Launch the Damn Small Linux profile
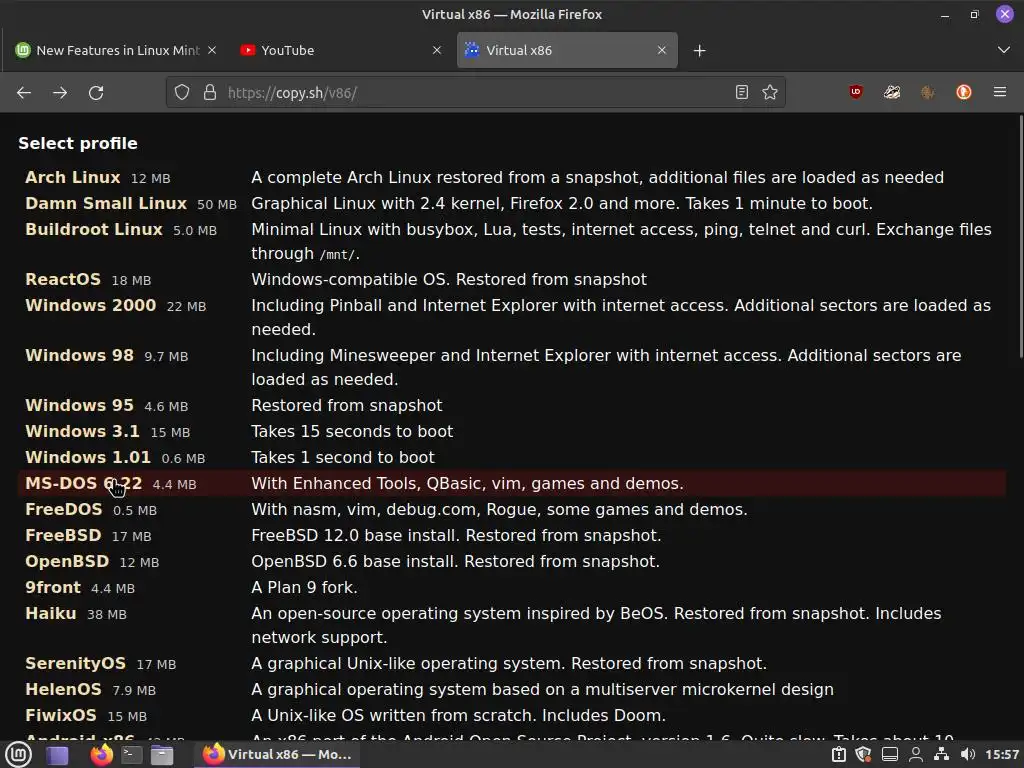Image resolution: width=1024 pixels, height=768 pixels. pyautogui.click(x=106, y=204)
